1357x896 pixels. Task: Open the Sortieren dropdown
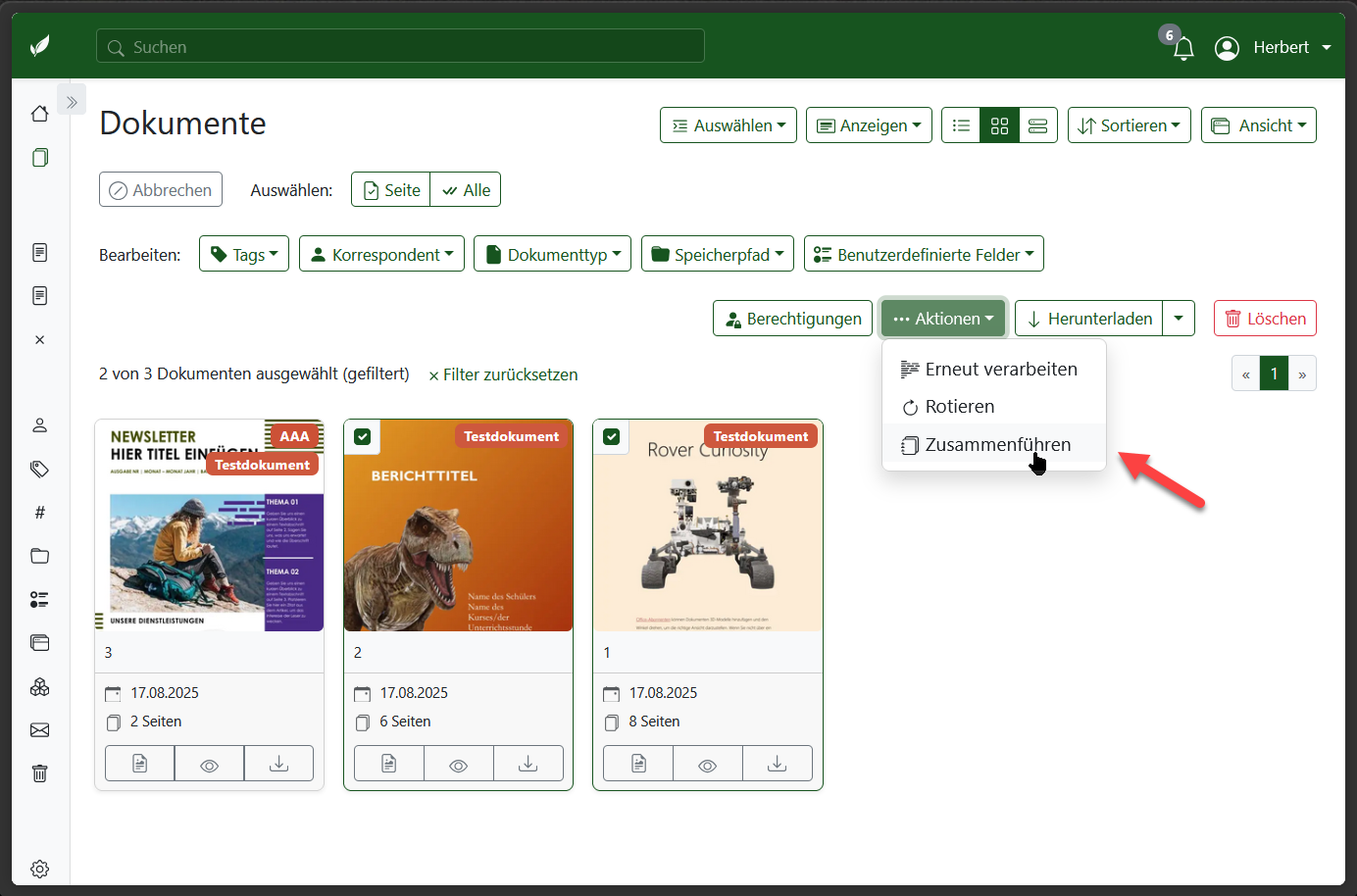tap(1129, 125)
